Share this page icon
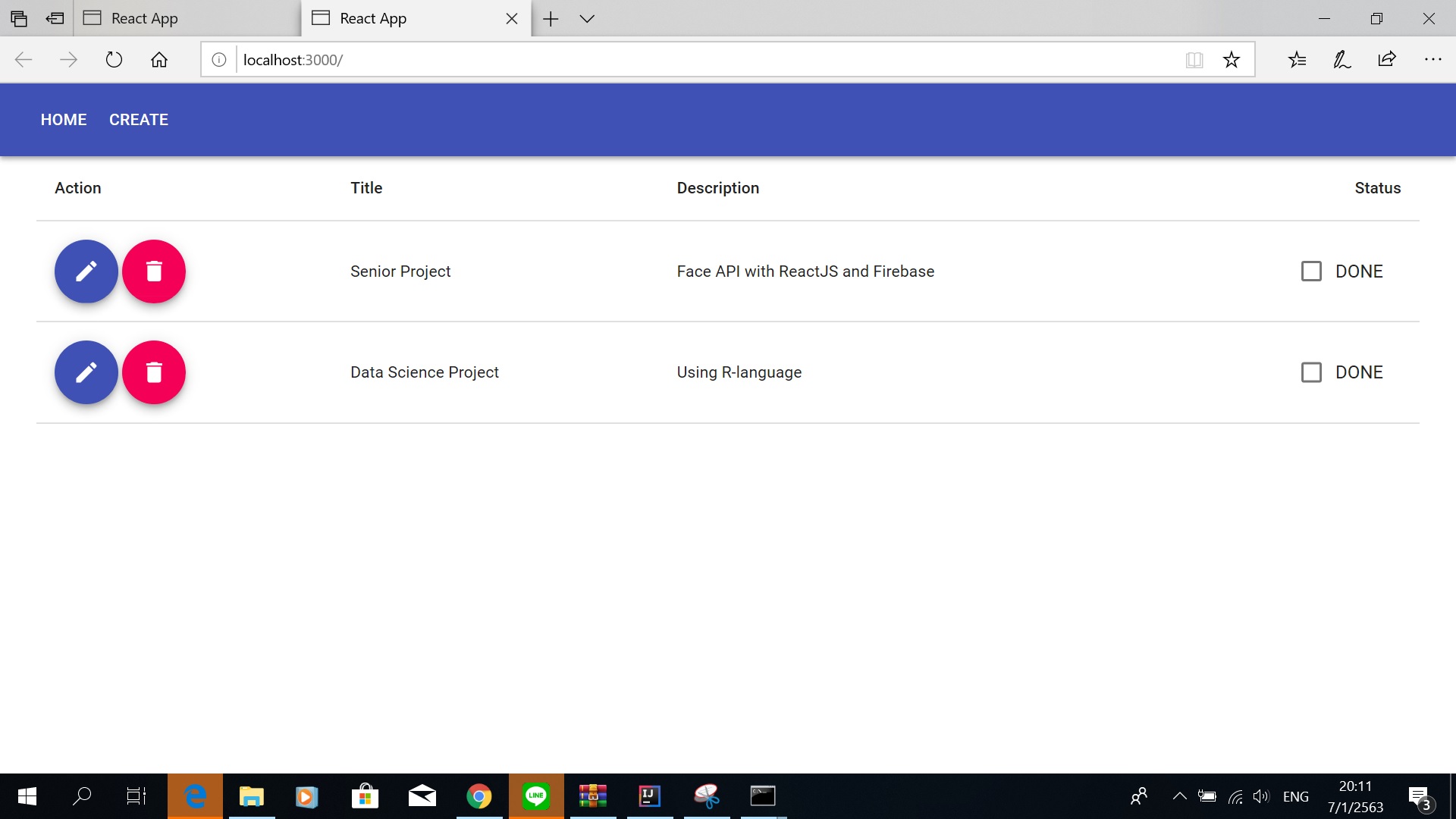This screenshot has height=819, width=1456. 1387,59
